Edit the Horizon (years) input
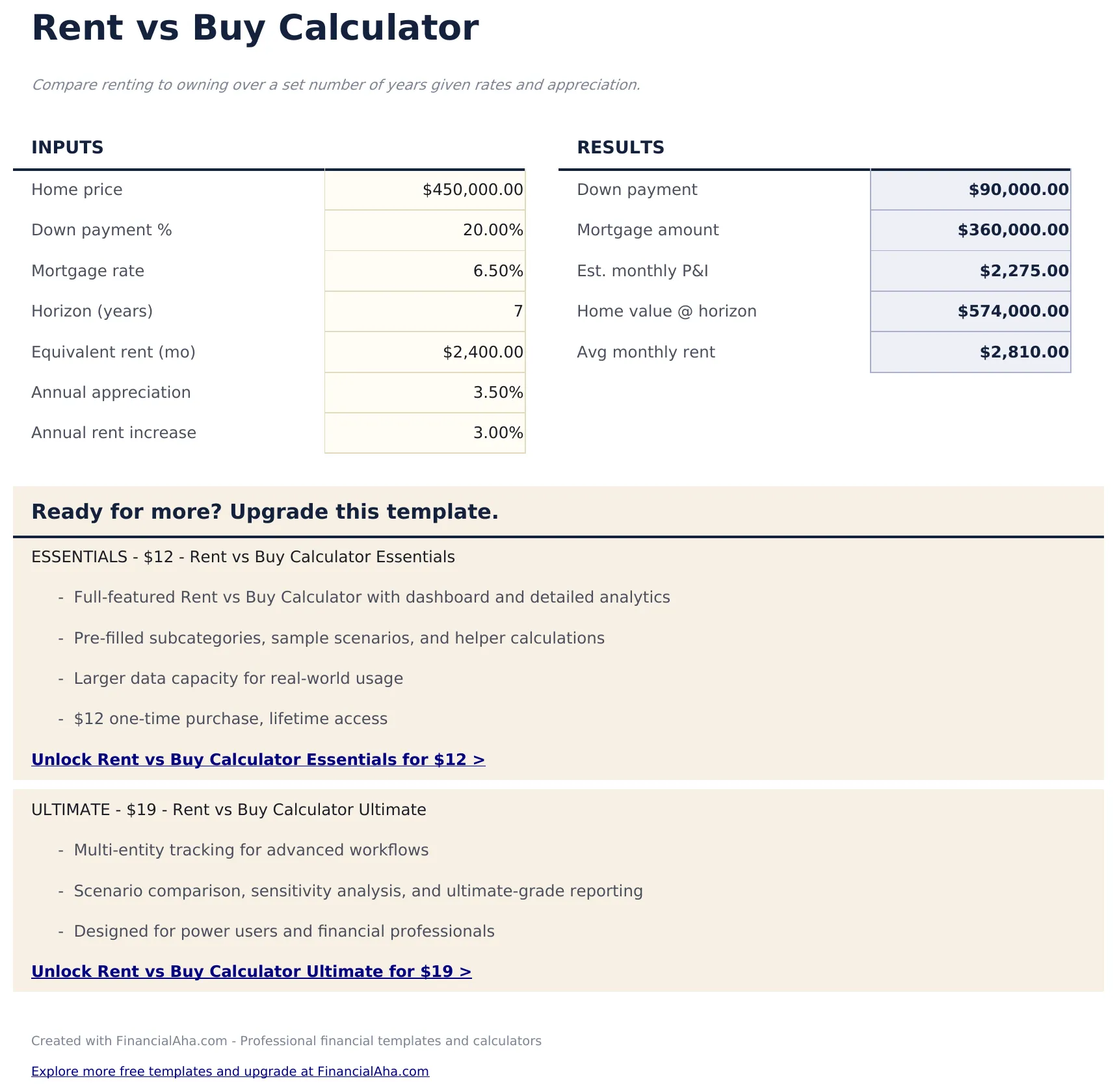This screenshot has width=1117, height=1092. tap(424, 311)
